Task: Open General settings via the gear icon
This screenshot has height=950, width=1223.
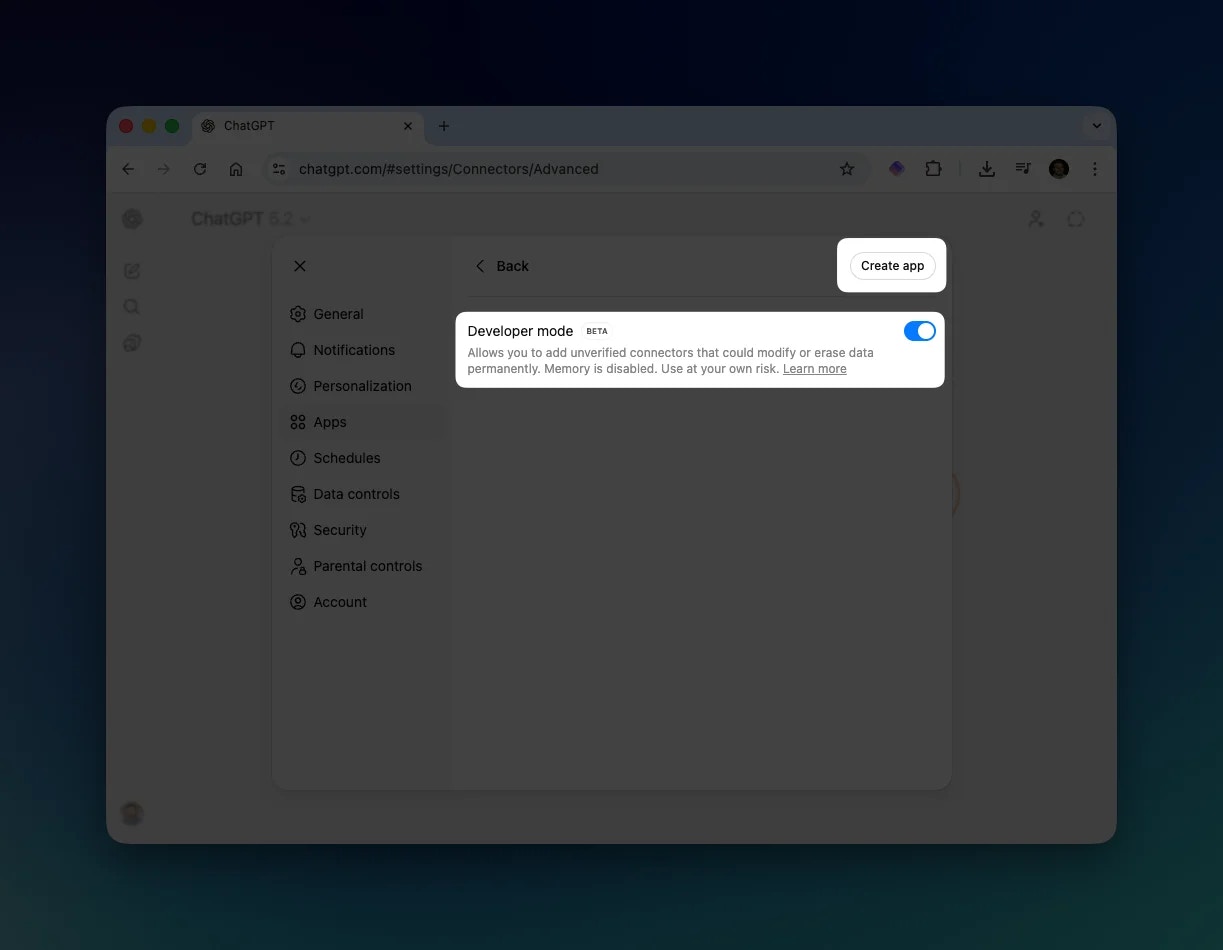Action: pos(298,314)
